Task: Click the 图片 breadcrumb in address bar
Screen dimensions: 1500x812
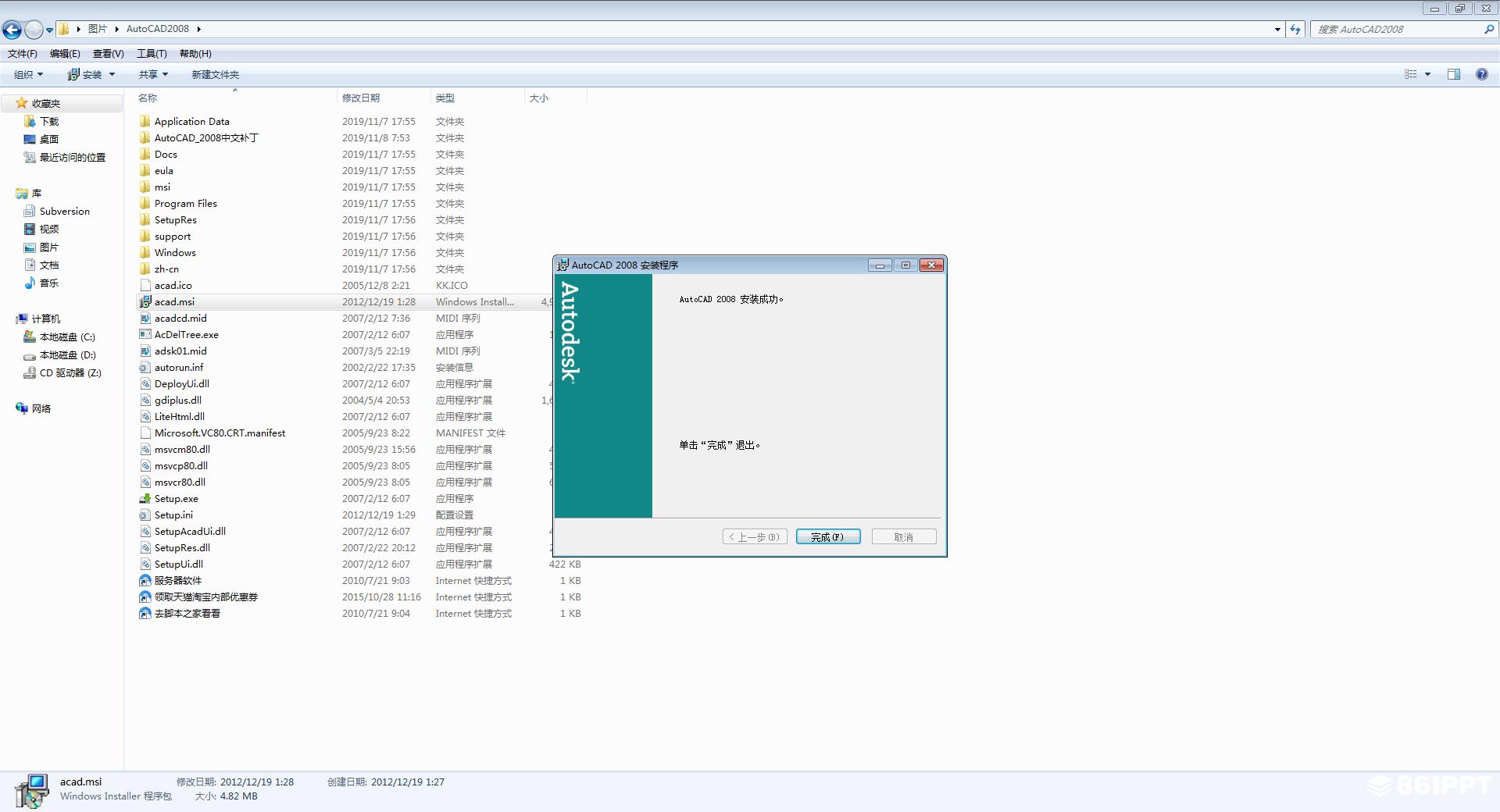Action: click(98, 29)
